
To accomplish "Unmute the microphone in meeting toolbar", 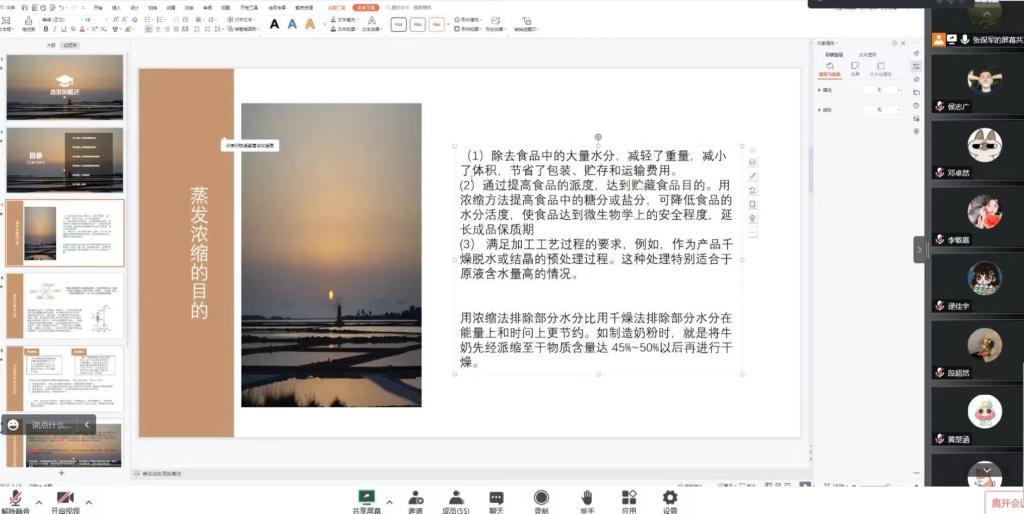I will 15,498.
